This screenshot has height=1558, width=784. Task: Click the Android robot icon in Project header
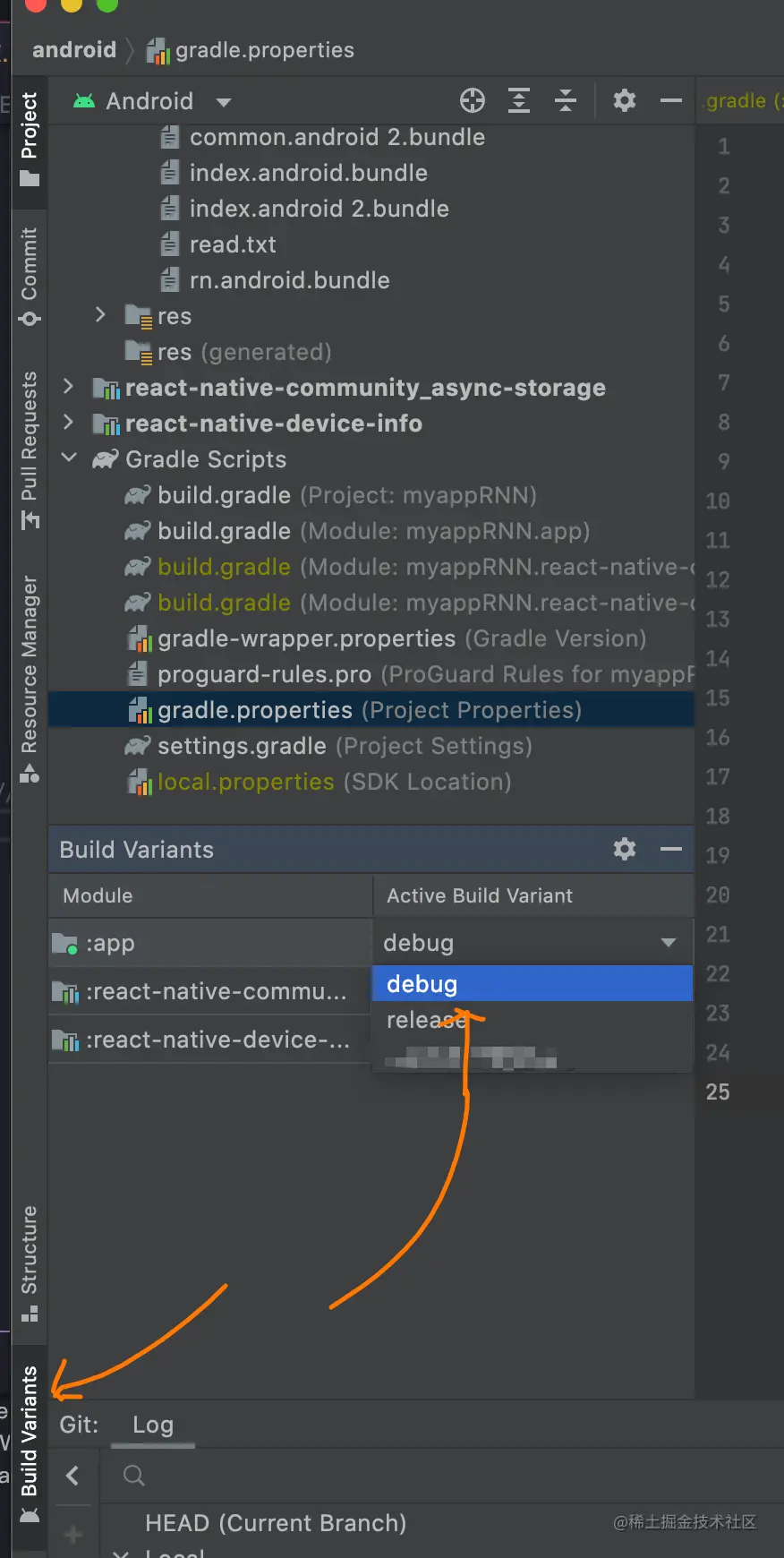[84, 101]
